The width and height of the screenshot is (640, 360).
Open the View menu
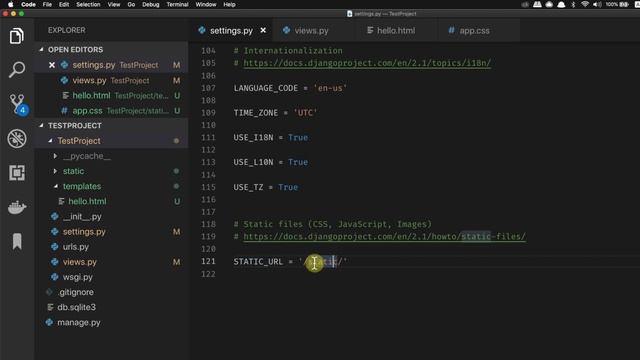click(x=114, y=4)
